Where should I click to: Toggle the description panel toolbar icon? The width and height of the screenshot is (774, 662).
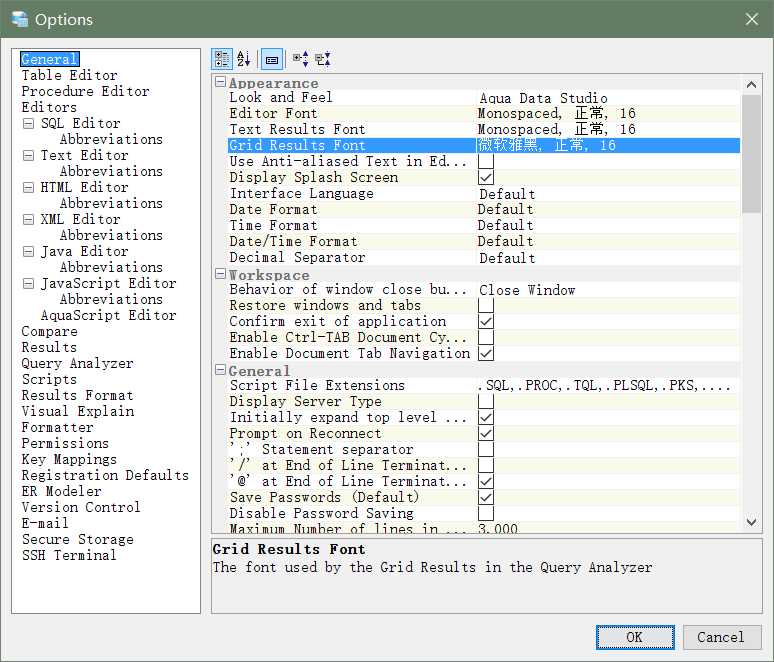pos(271,59)
